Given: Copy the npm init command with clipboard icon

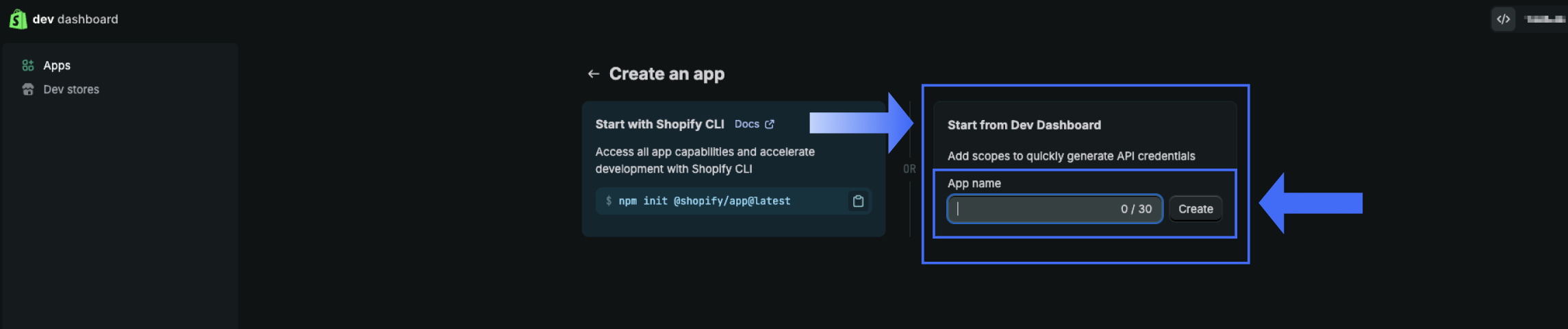Looking at the screenshot, I should tap(858, 201).
